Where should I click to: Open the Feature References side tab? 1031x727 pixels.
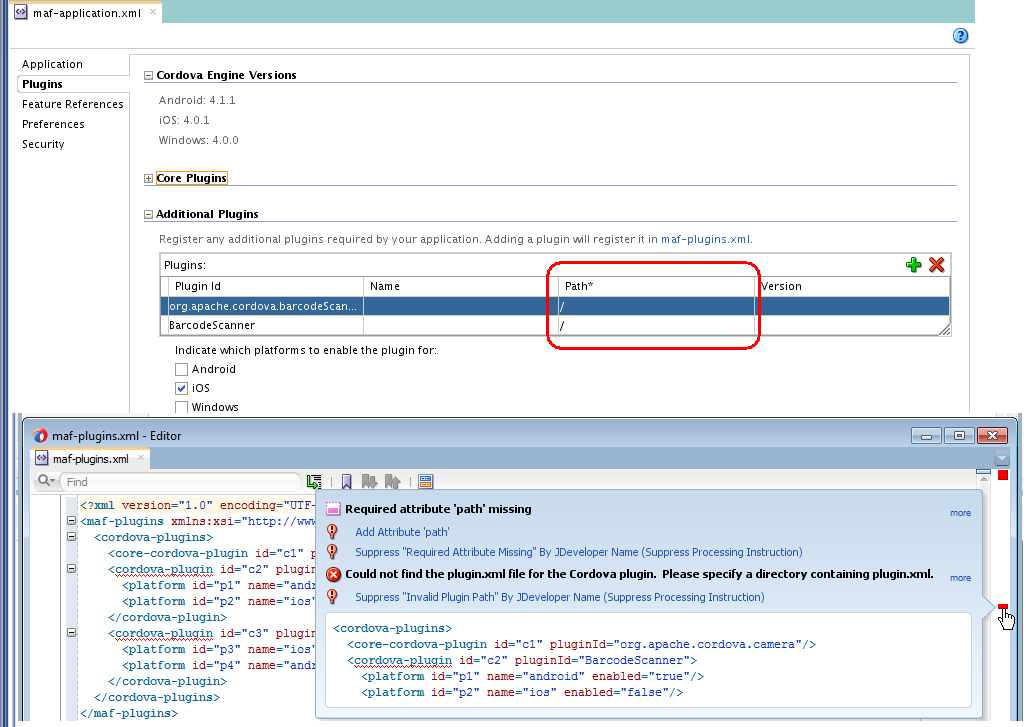72,104
